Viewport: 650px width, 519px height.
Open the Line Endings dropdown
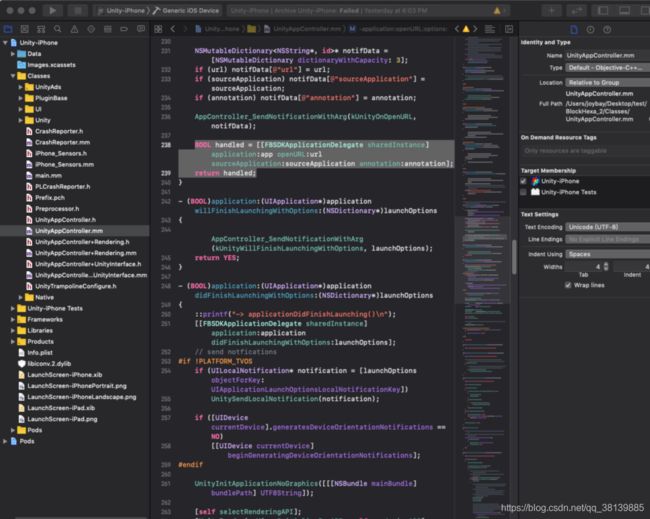608,240
